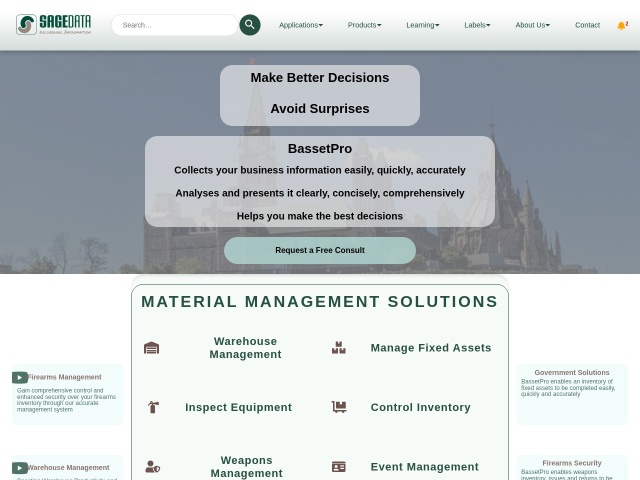Click the fire extinguisher icon beside Inspect Equipment
The height and width of the screenshot is (480, 640).
pos(153,407)
